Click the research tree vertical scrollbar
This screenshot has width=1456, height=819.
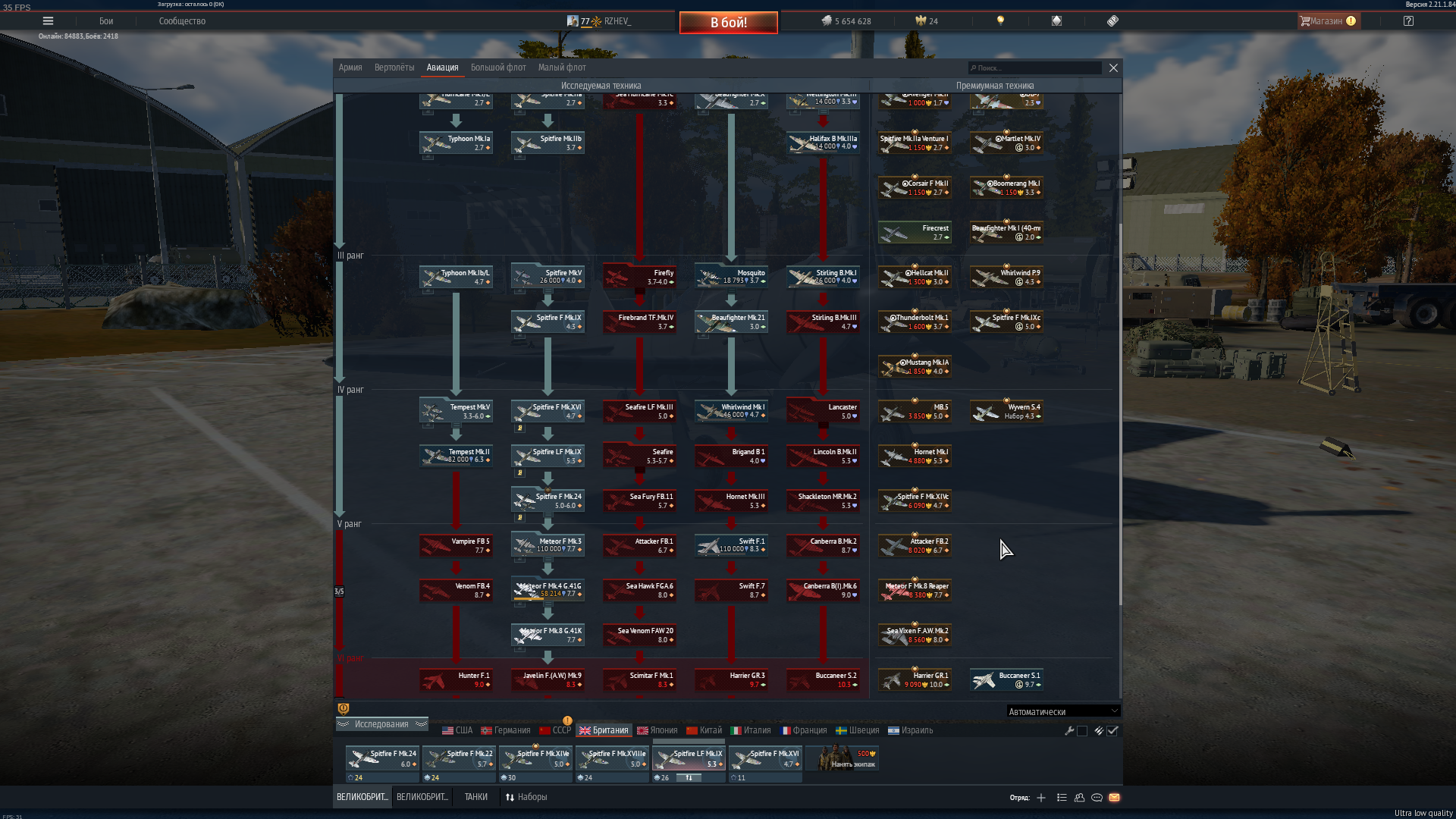pos(1120,414)
